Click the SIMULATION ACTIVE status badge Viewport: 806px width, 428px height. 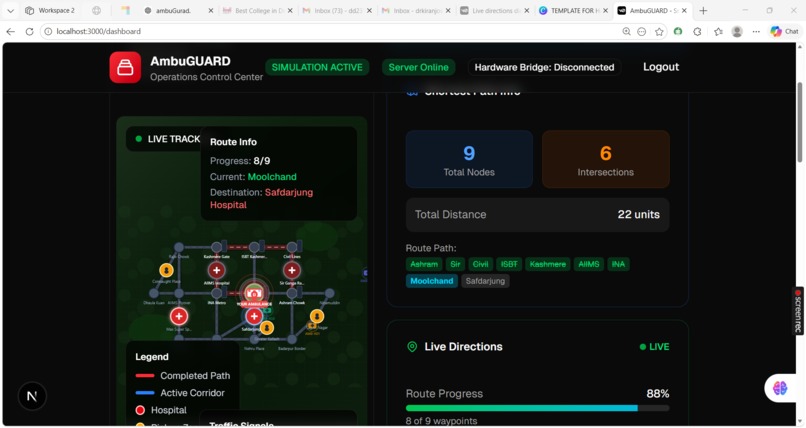[317, 67]
